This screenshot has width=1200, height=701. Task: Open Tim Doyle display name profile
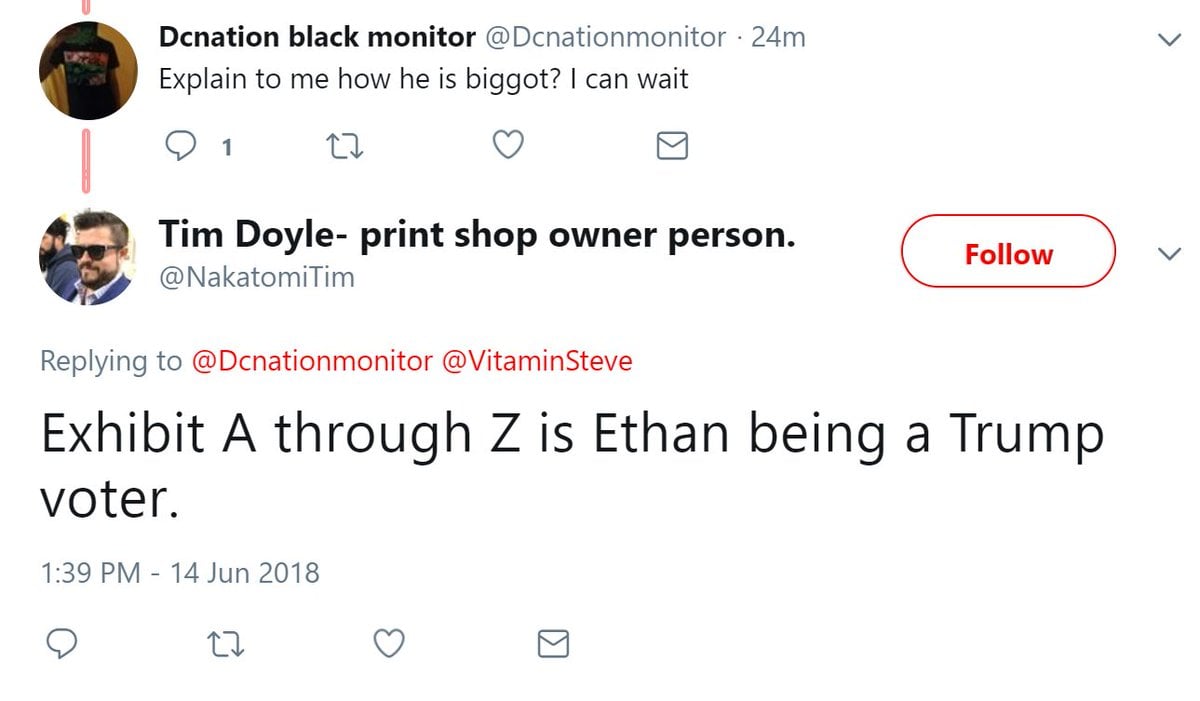477,236
